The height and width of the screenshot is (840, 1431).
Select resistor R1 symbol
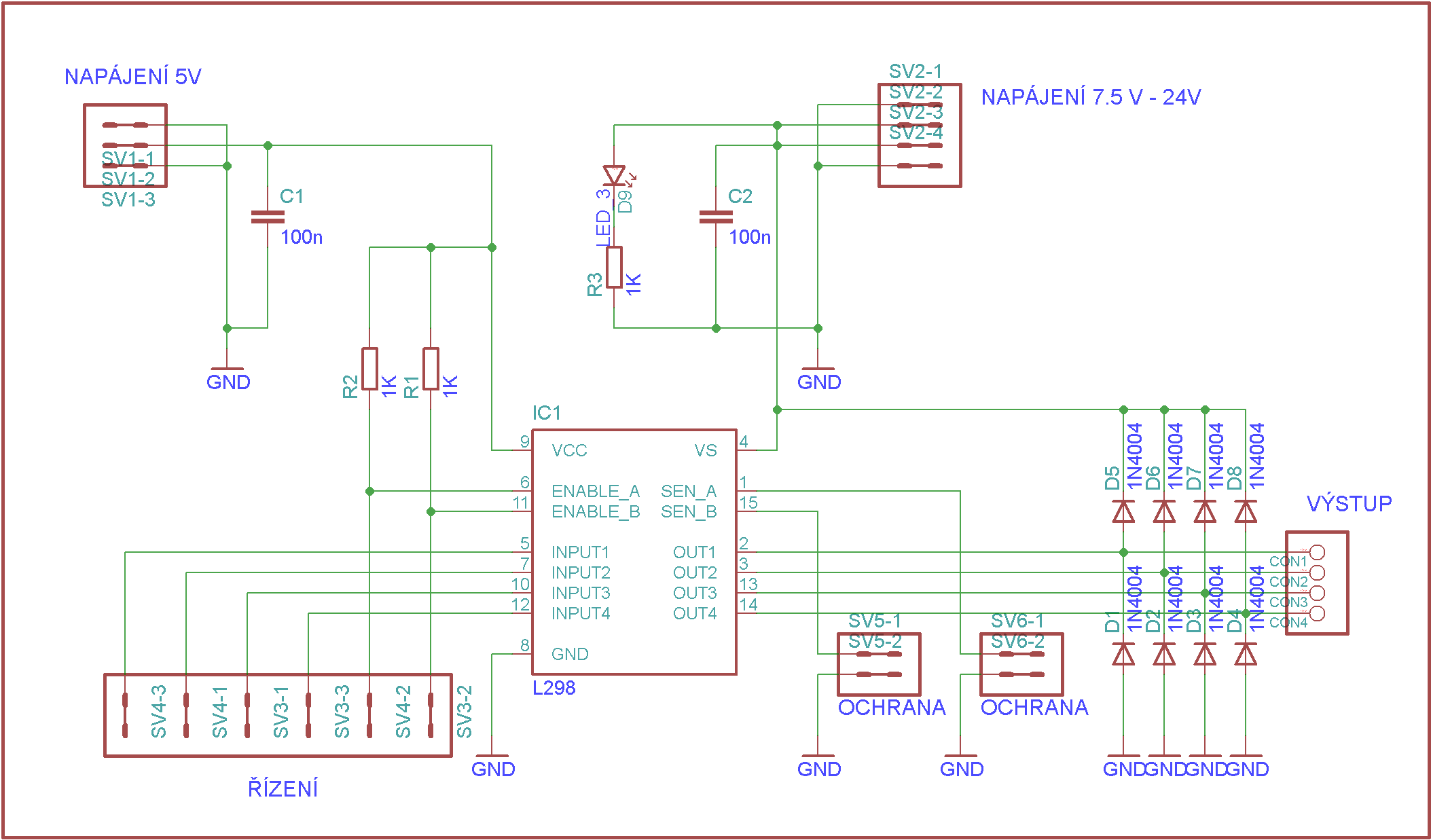tap(431, 369)
